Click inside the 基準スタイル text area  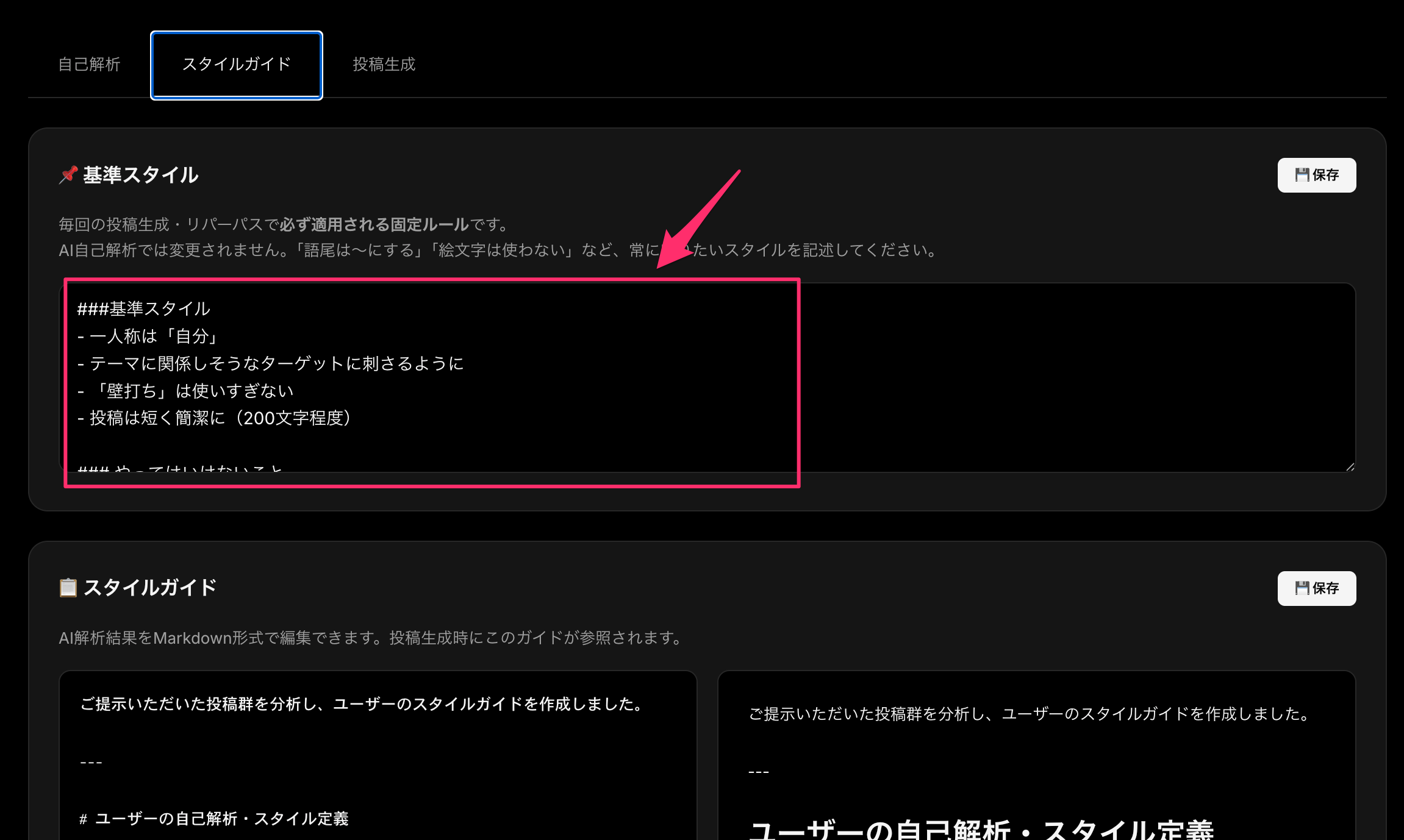1037,378
